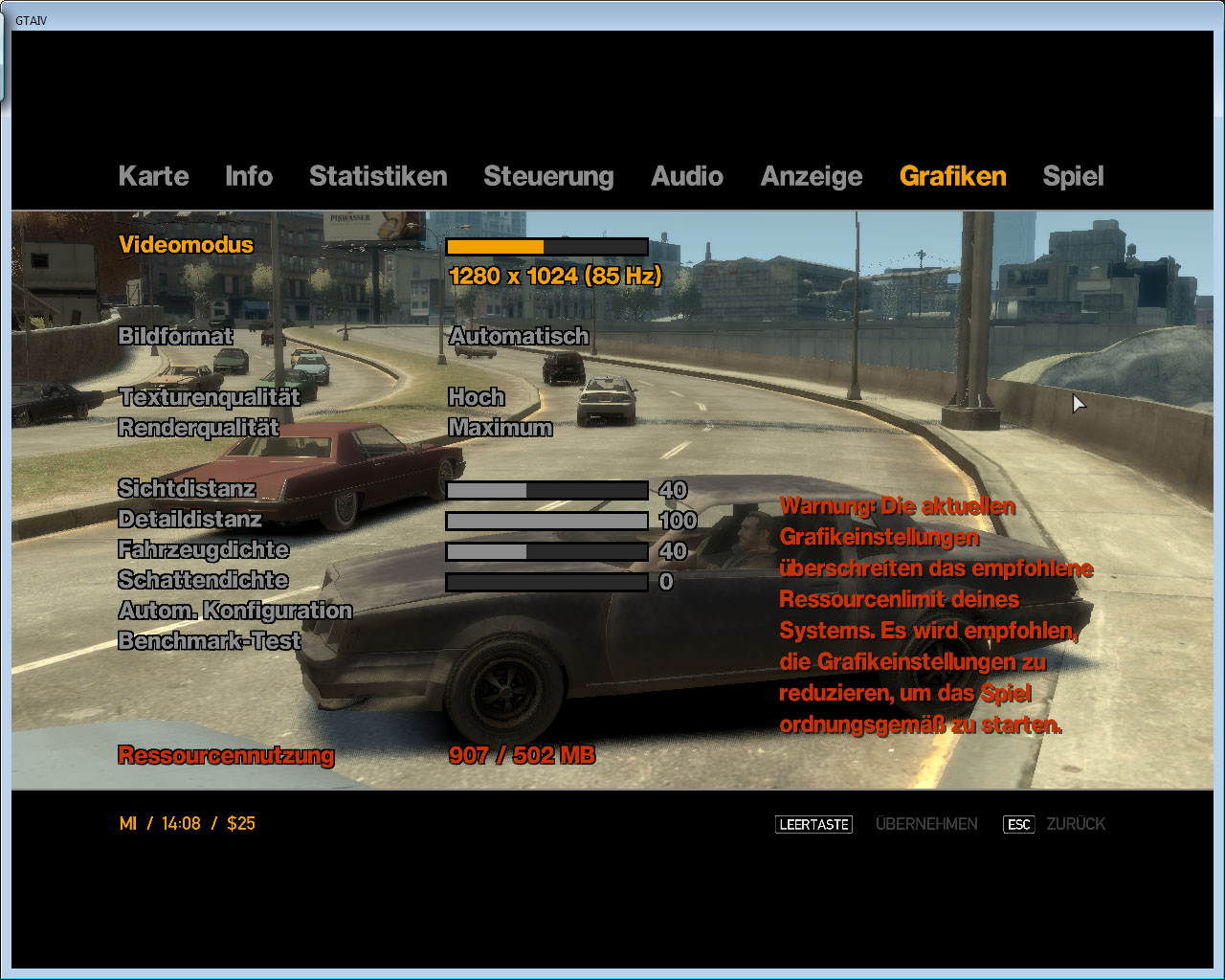Click the Ressourcennutzung label
The height and width of the screenshot is (980, 1225).
tap(226, 756)
